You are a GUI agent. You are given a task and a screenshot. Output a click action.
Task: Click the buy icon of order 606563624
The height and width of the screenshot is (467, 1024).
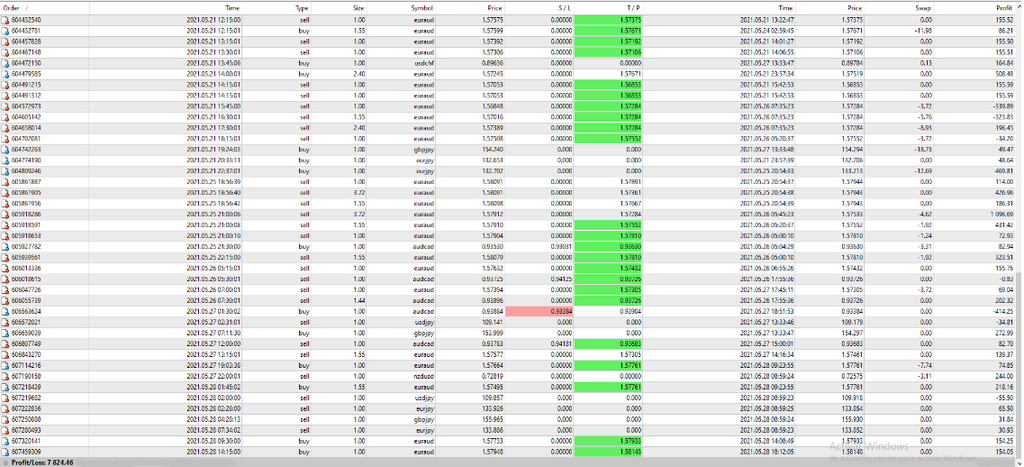(x=5, y=311)
